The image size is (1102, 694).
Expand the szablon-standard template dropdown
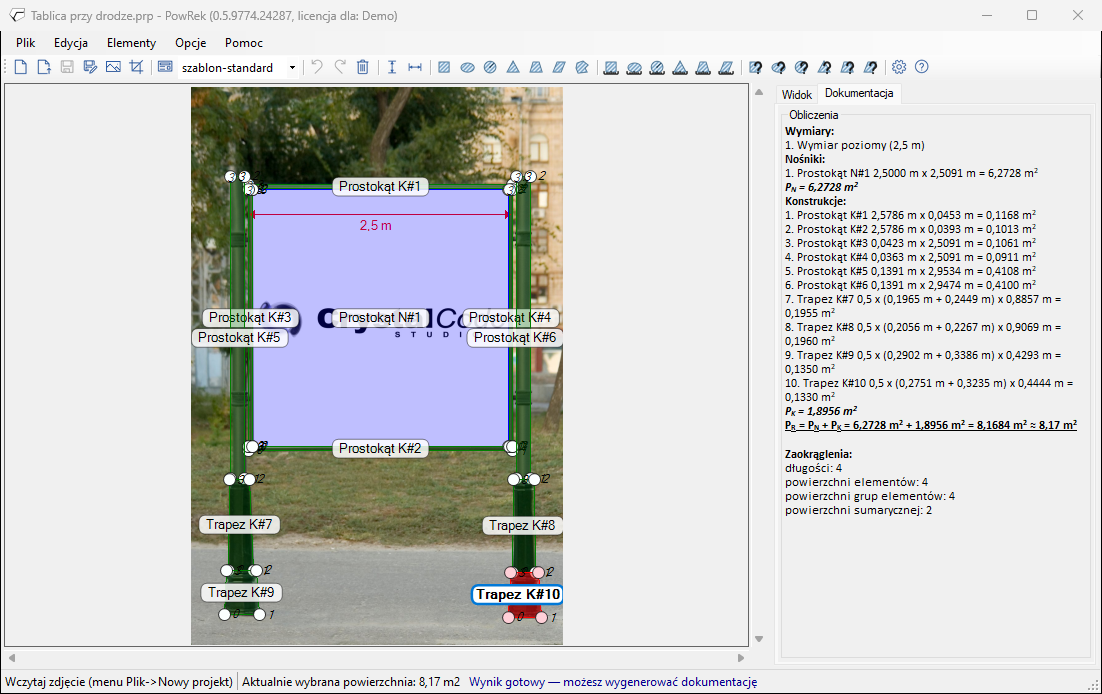pos(292,68)
